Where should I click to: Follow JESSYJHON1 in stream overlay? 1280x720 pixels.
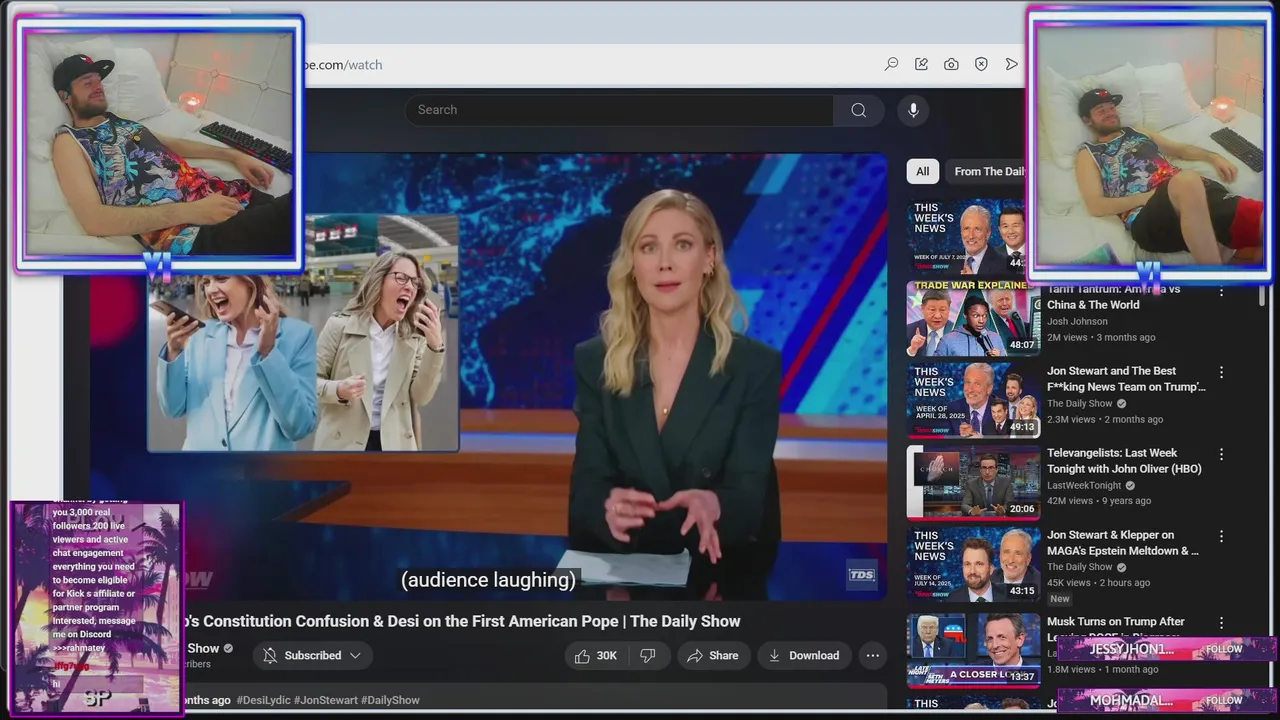pos(1223,649)
